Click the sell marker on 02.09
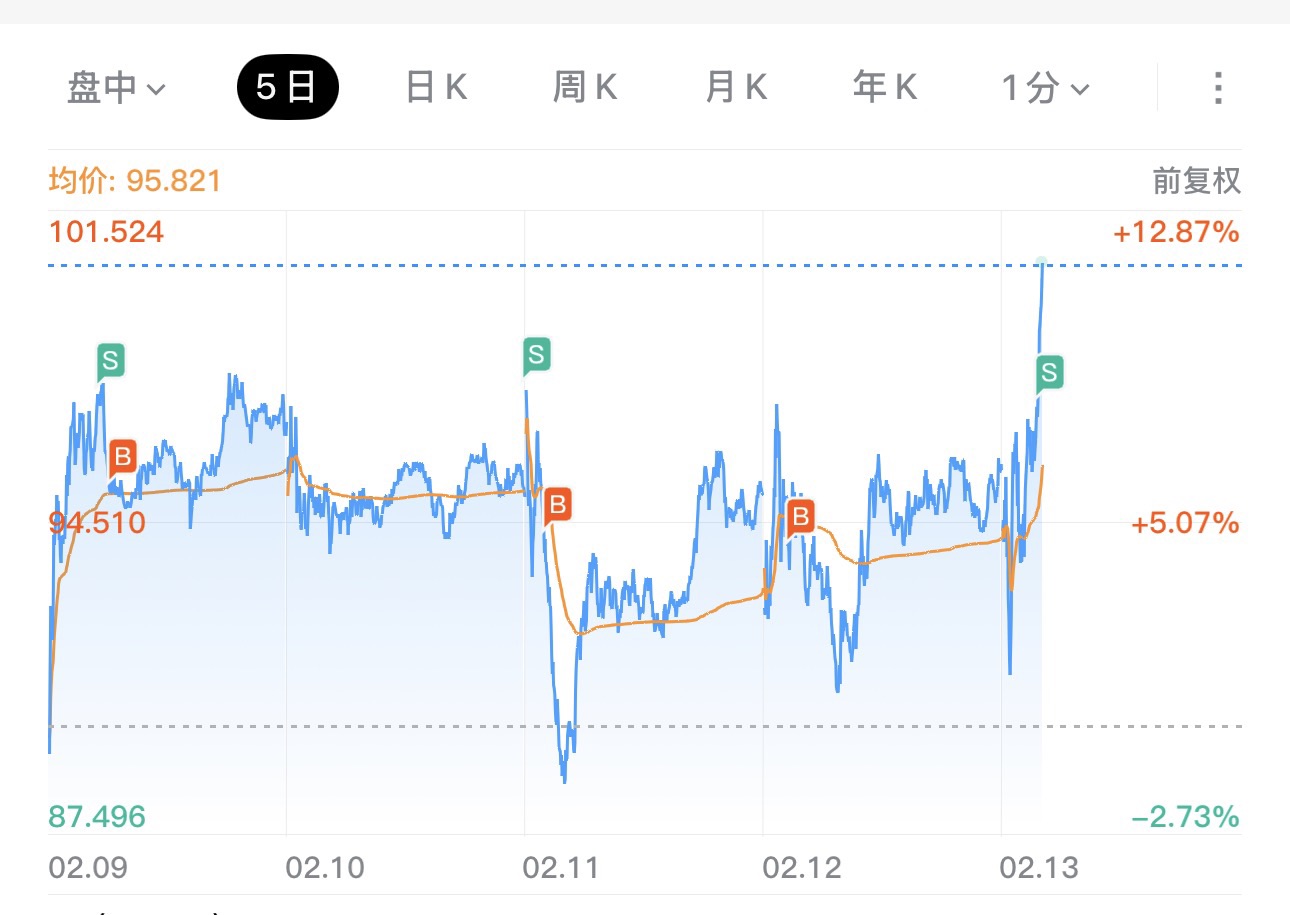1290x915 pixels. point(111,360)
